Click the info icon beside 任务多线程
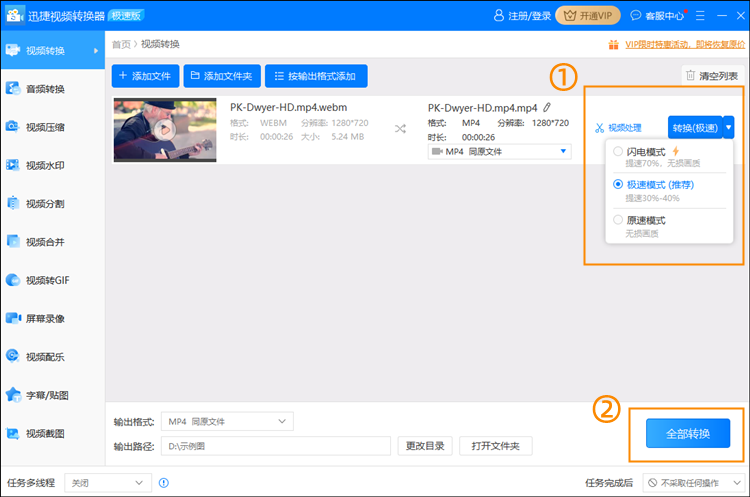 point(164,483)
